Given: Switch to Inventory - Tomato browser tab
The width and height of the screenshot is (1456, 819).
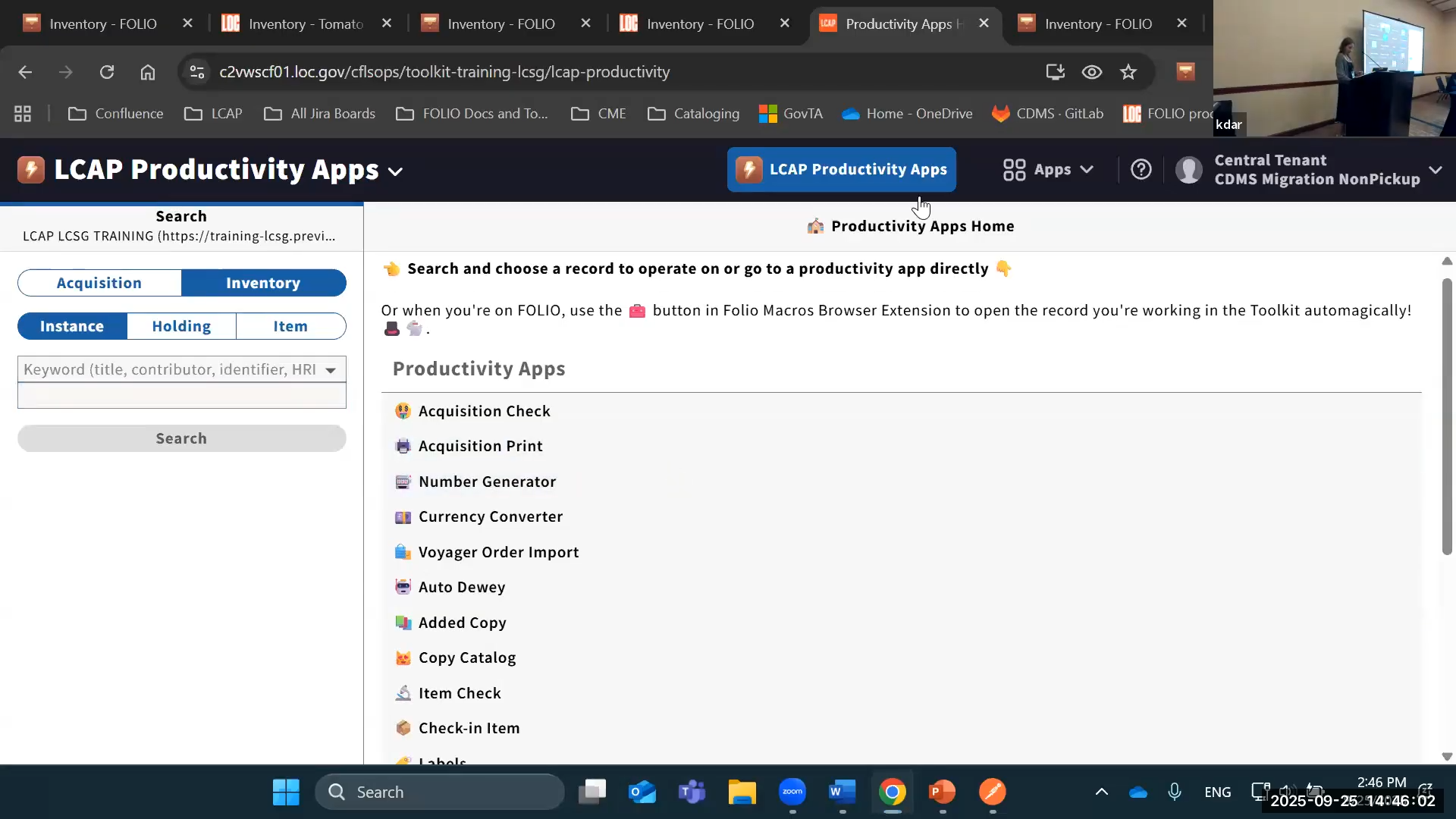Looking at the screenshot, I should pos(306,24).
